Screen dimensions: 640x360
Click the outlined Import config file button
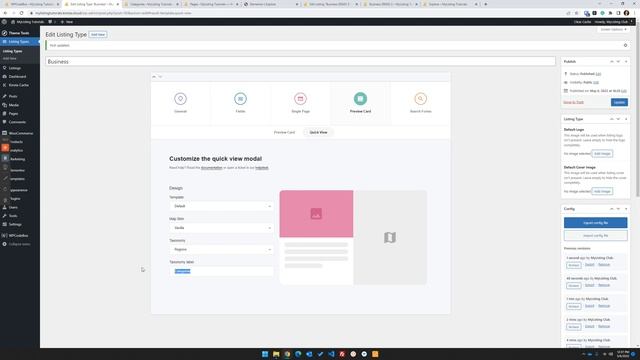(596, 236)
